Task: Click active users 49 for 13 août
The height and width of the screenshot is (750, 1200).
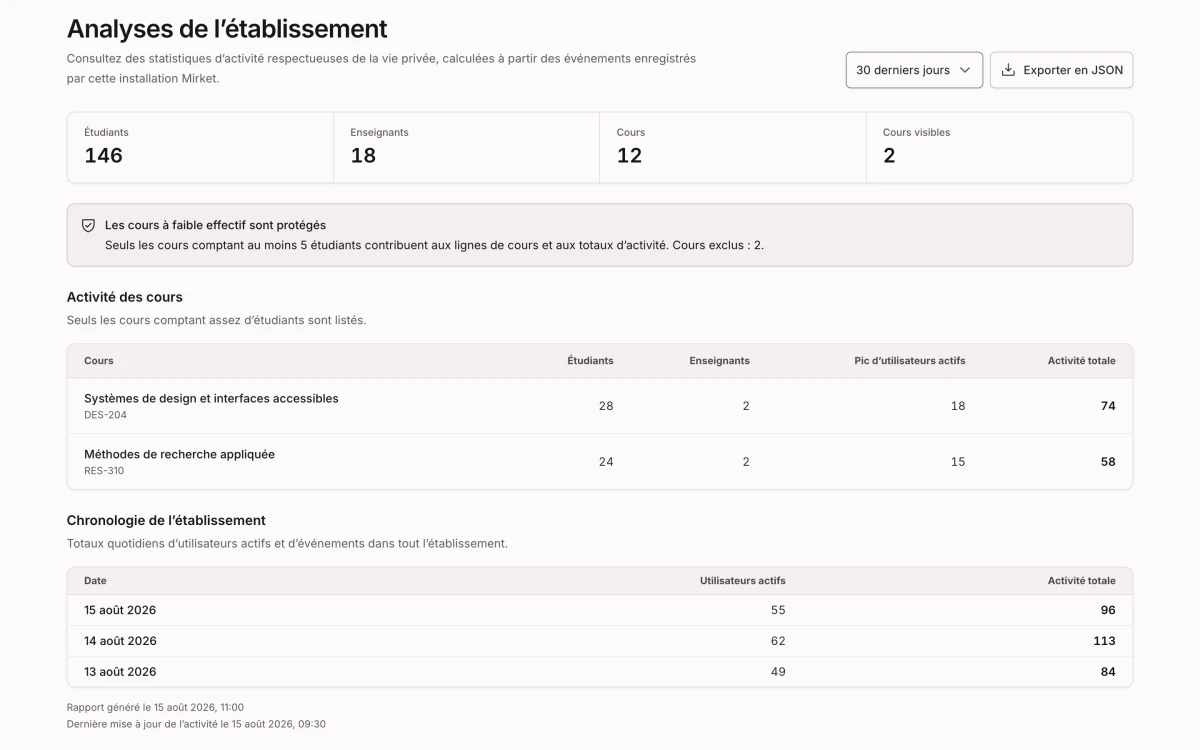Action: 778,672
